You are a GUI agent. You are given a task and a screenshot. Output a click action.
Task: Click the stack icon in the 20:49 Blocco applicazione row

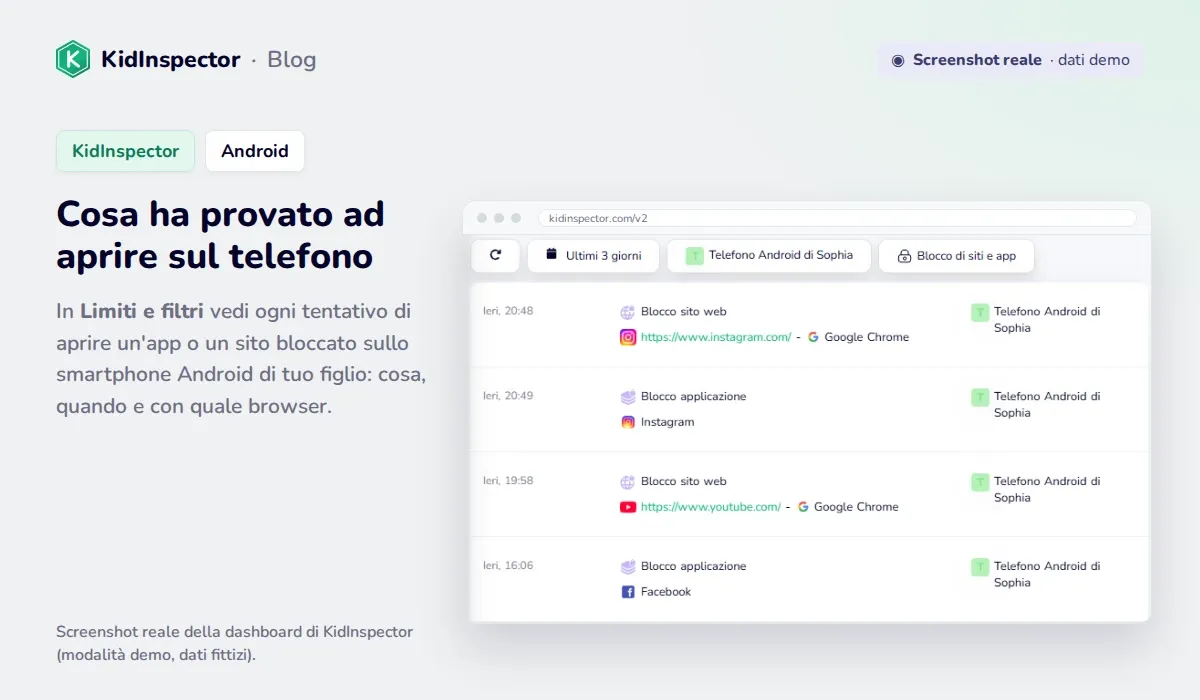(x=628, y=397)
